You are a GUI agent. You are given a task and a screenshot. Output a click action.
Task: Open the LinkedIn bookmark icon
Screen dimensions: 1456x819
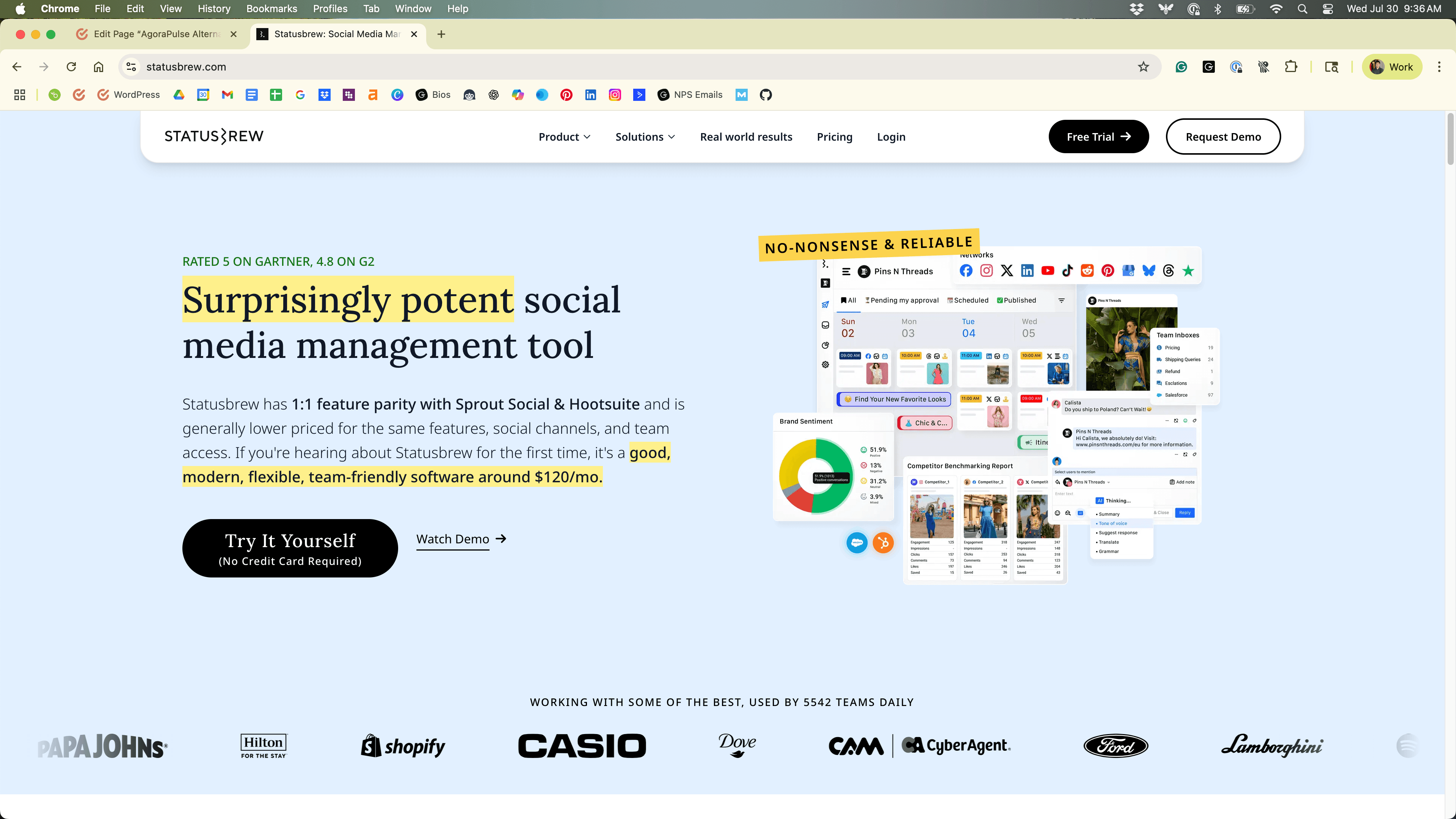pos(591,95)
